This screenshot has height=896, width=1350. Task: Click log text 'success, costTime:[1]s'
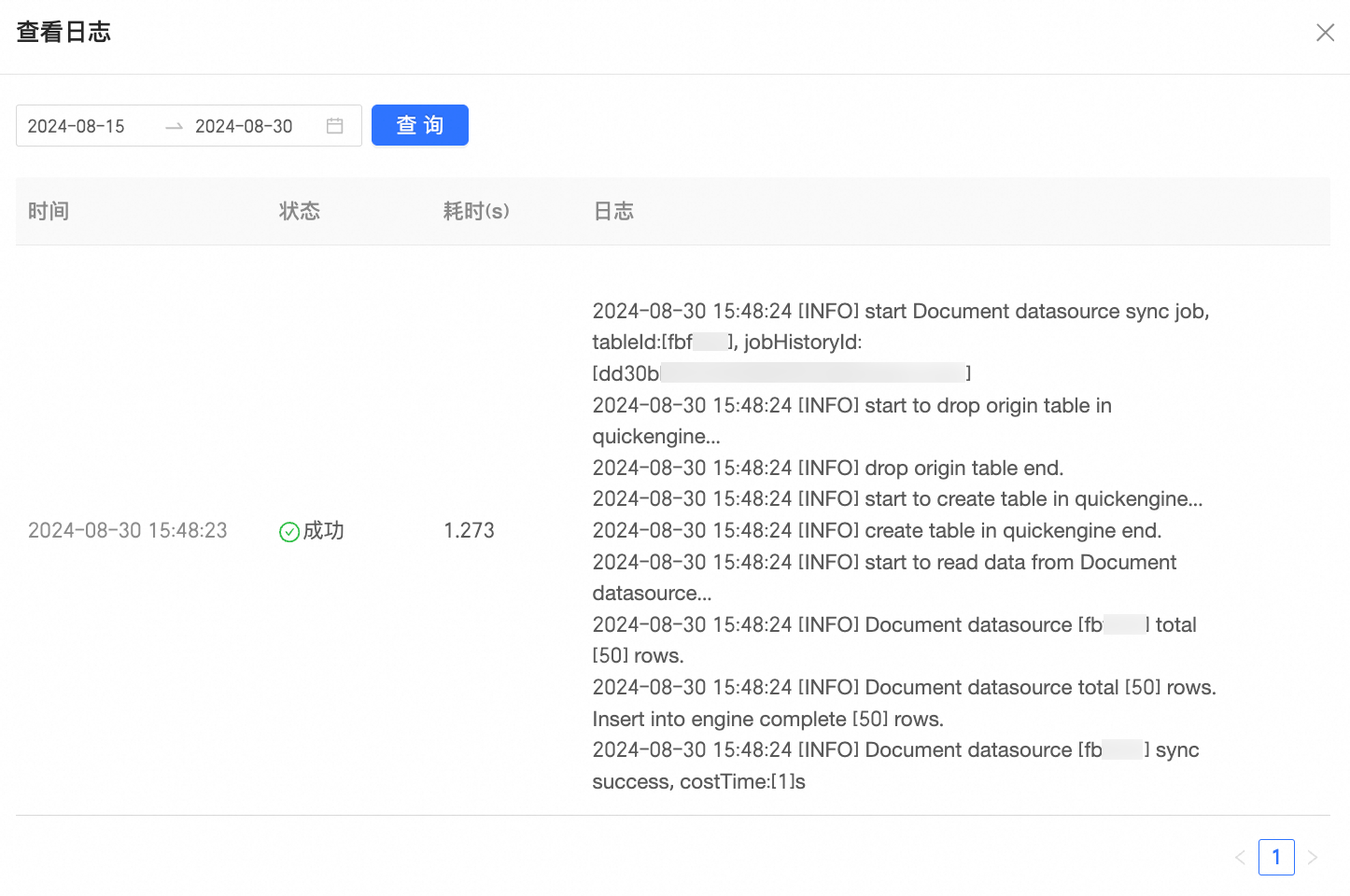(698, 781)
